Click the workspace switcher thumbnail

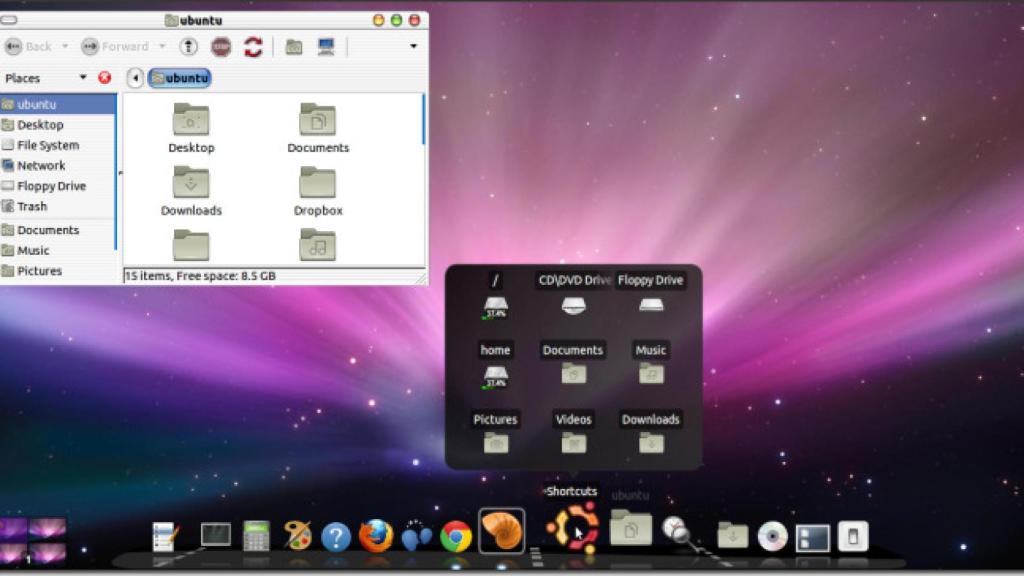coord(33,541)
